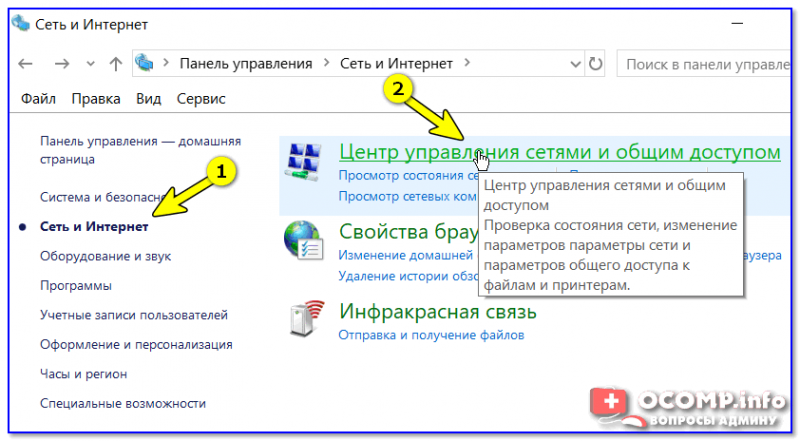
Task: Go up one level with Up arrow
Action: pyautogui.click(x=116, y=64)
